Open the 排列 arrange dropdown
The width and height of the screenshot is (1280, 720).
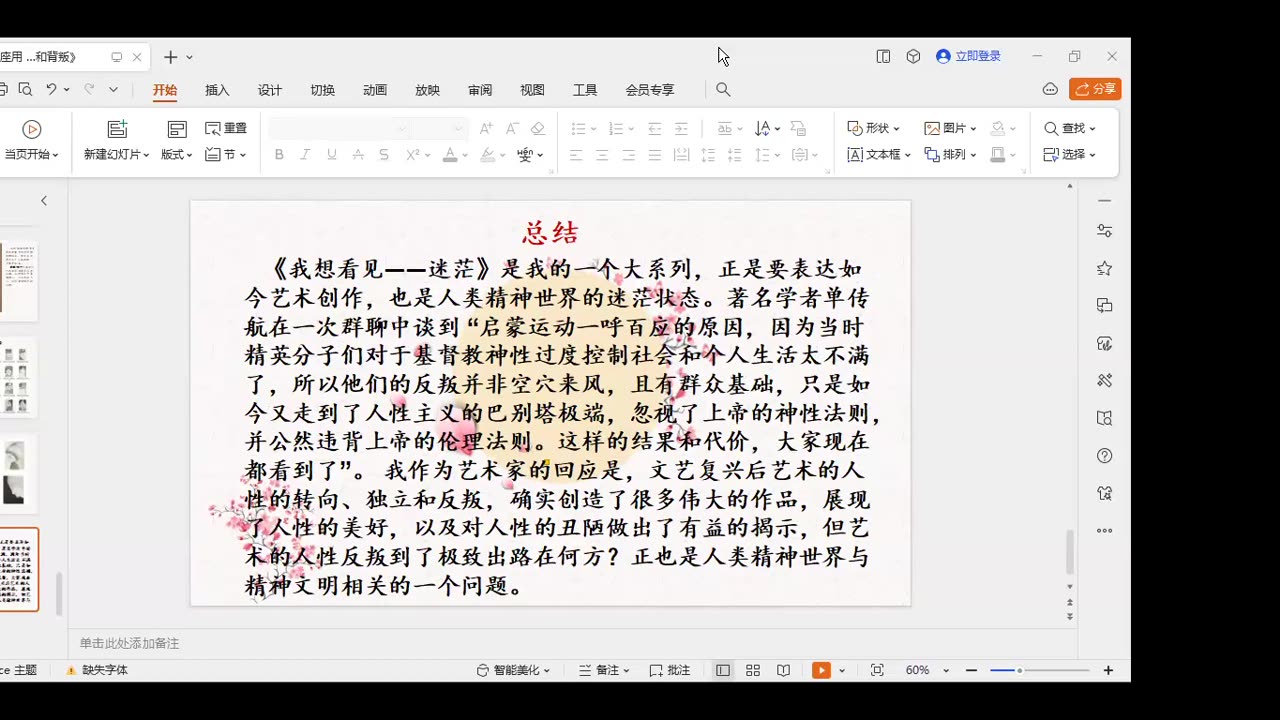pyautogui.click(x=950, y=155)
